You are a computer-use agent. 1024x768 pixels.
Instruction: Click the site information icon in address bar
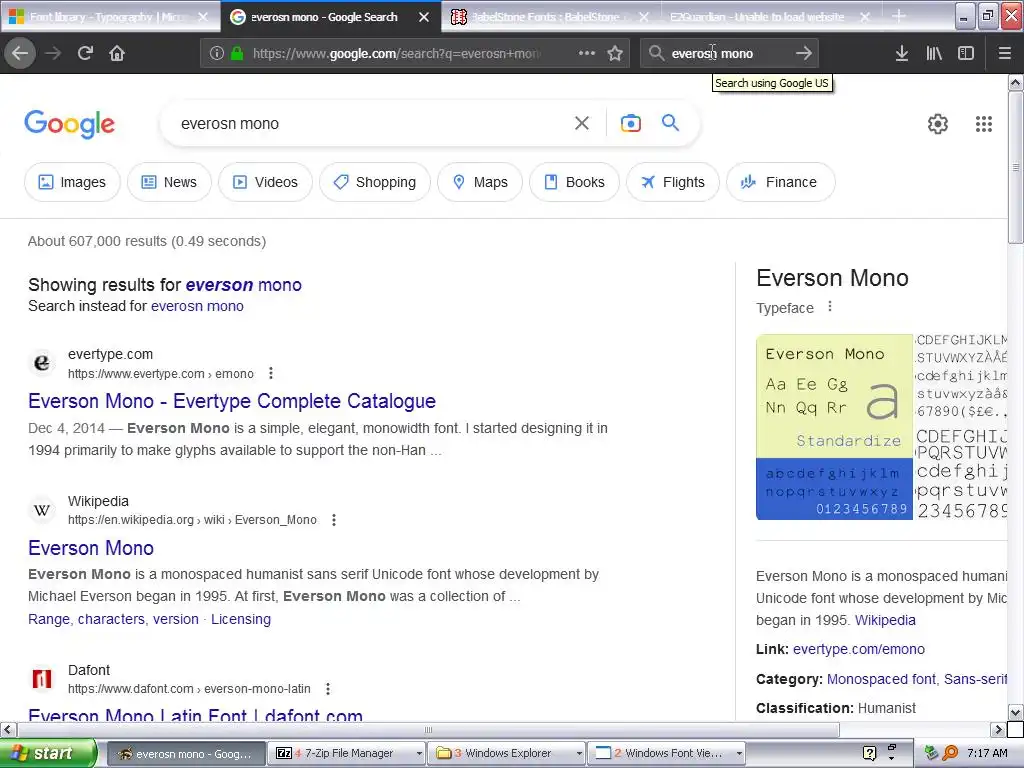(217, 54)
